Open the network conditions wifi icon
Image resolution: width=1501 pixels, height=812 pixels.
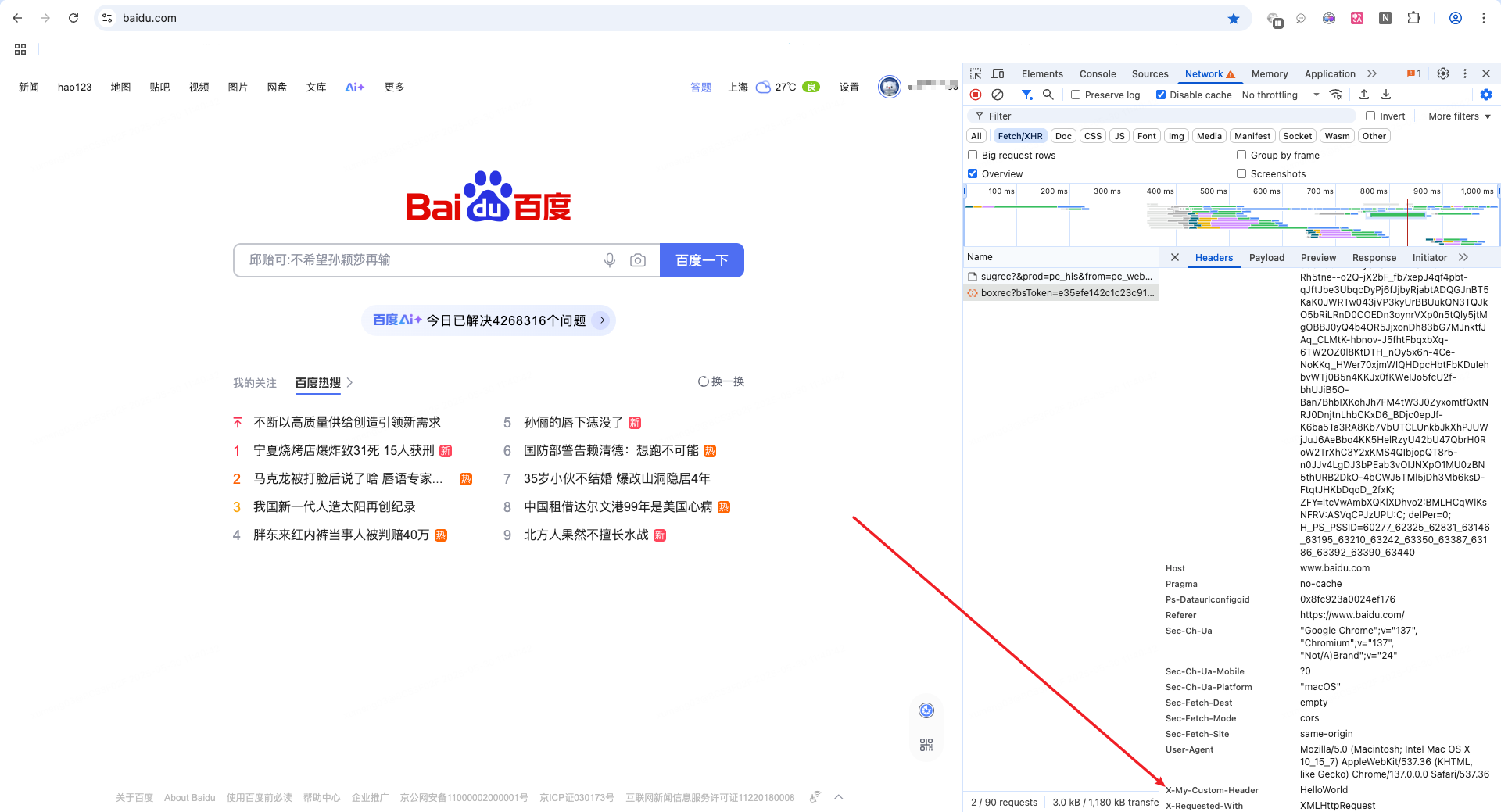(x=1336, y=95)
